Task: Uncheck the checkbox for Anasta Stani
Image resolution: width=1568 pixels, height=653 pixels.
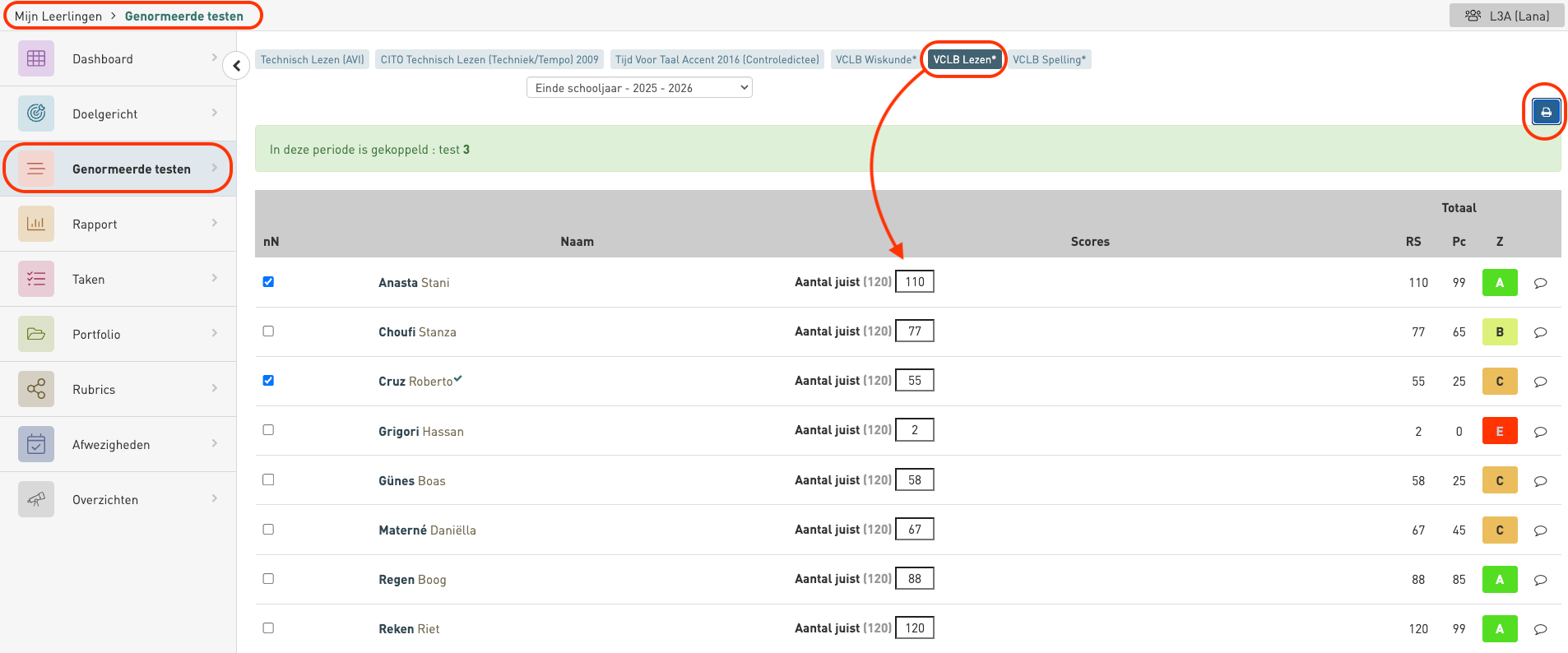Action: point(268,281)
